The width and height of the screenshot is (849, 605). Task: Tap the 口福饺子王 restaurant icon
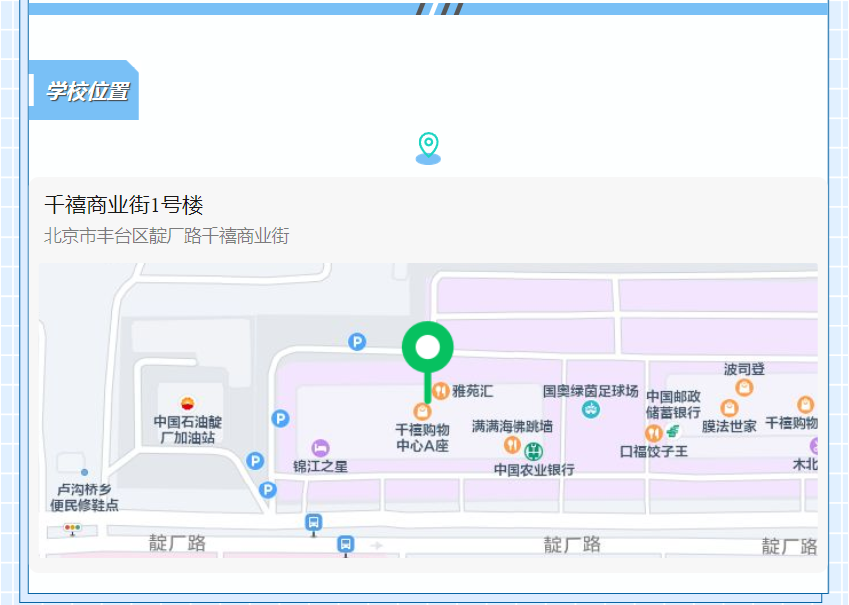[x=653, y=432]
